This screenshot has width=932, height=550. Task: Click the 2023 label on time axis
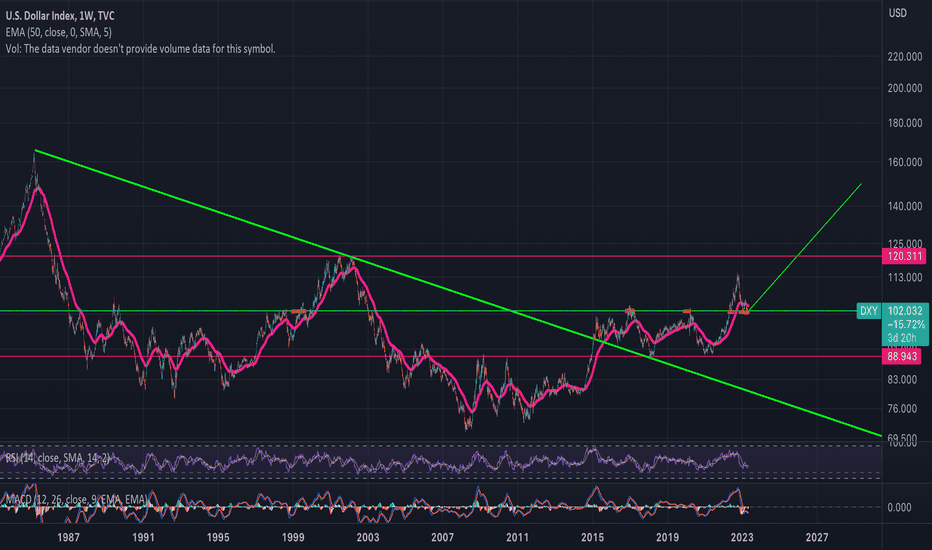point(742,538)
